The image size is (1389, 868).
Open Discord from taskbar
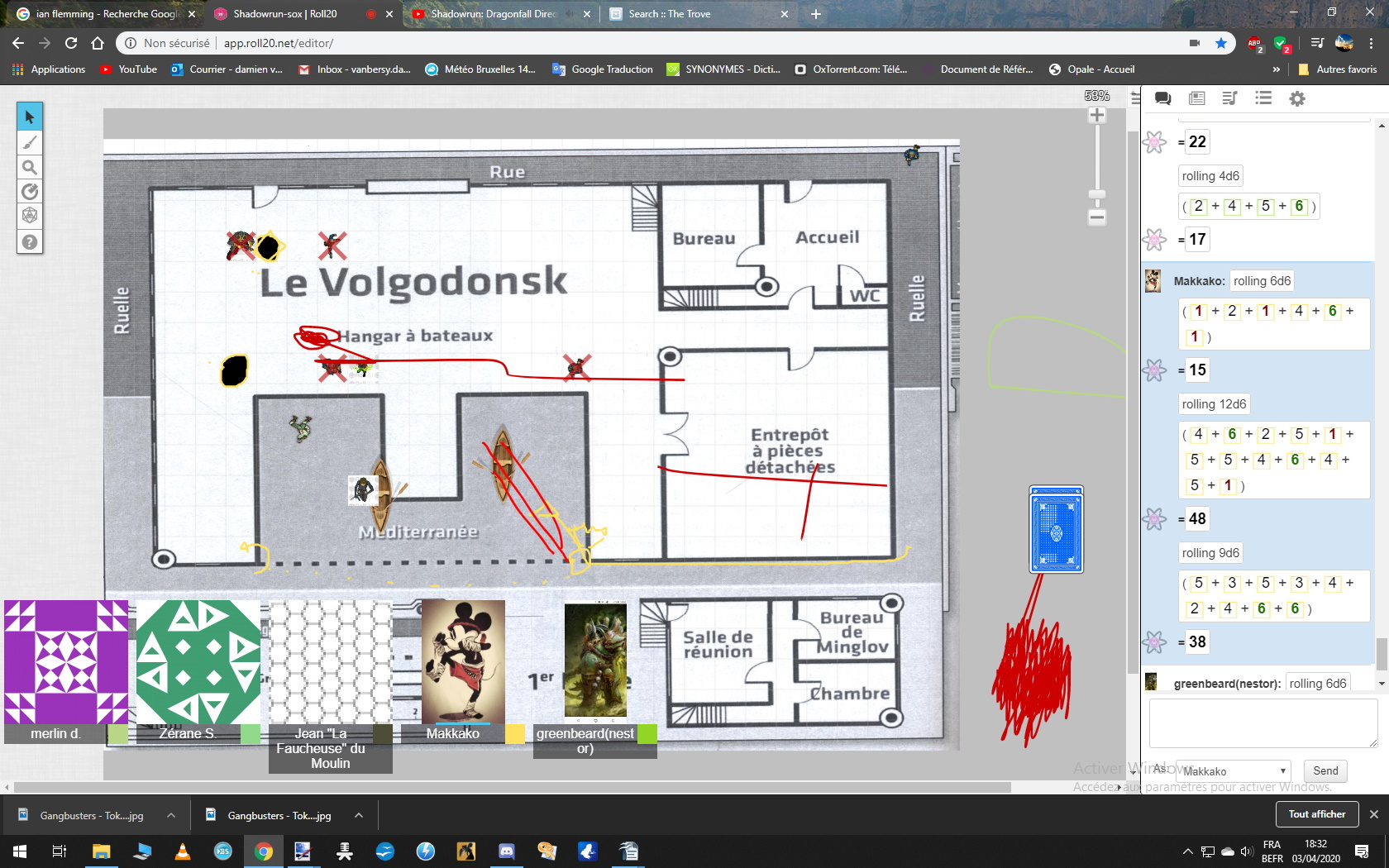506,851
